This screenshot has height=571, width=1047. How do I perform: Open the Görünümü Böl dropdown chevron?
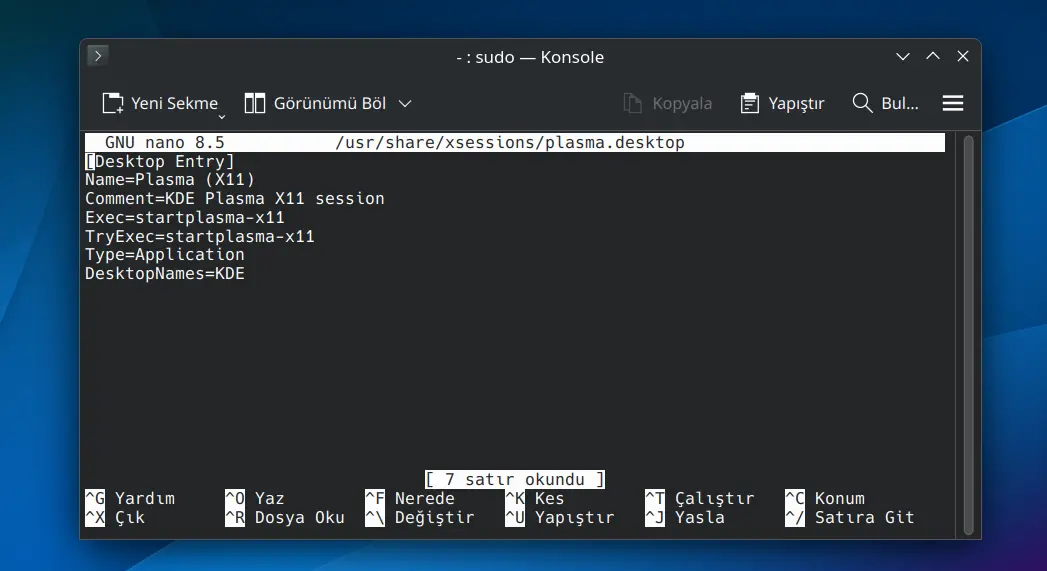point(405,104)
